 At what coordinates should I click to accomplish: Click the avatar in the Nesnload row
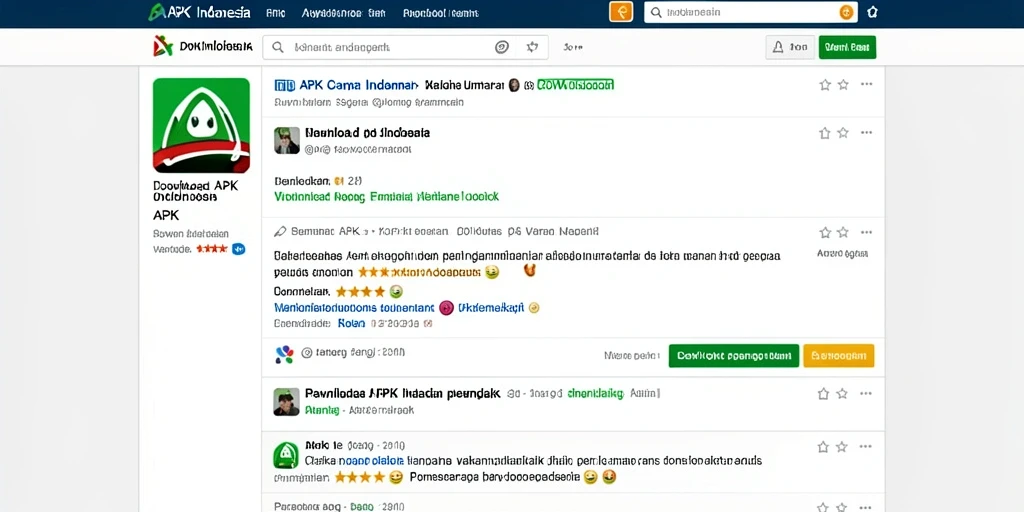coord(287,140)
